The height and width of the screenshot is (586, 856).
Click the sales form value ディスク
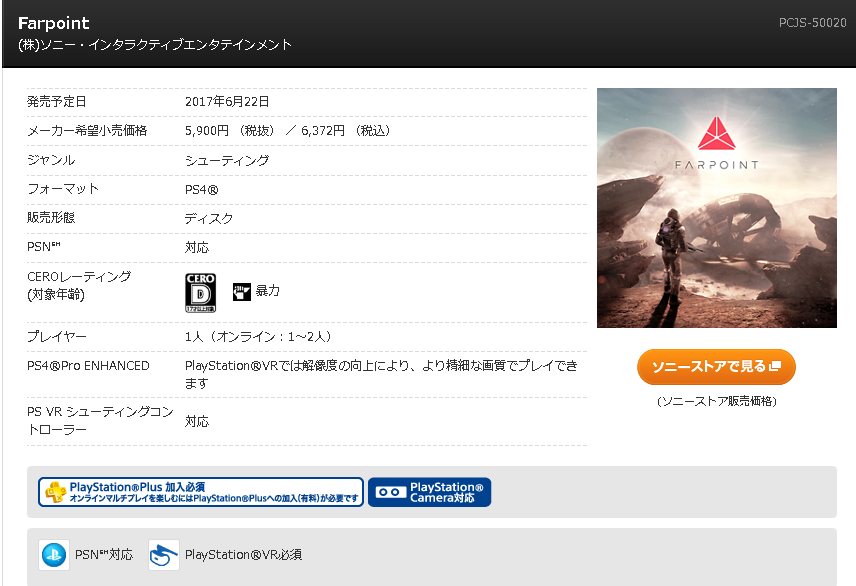[x=209, y=218]
